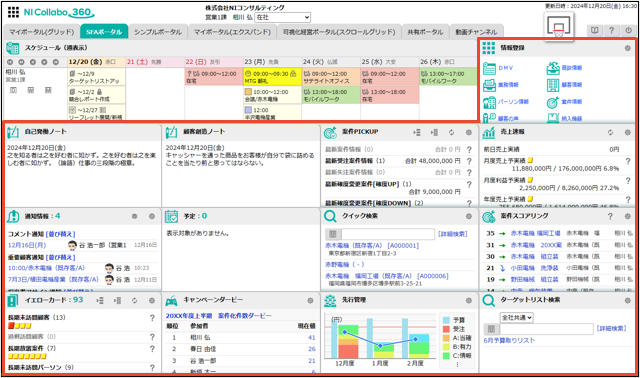Click refresh icon in 売上速報 header
Screen dimensions: 640x378
(610, 132)
